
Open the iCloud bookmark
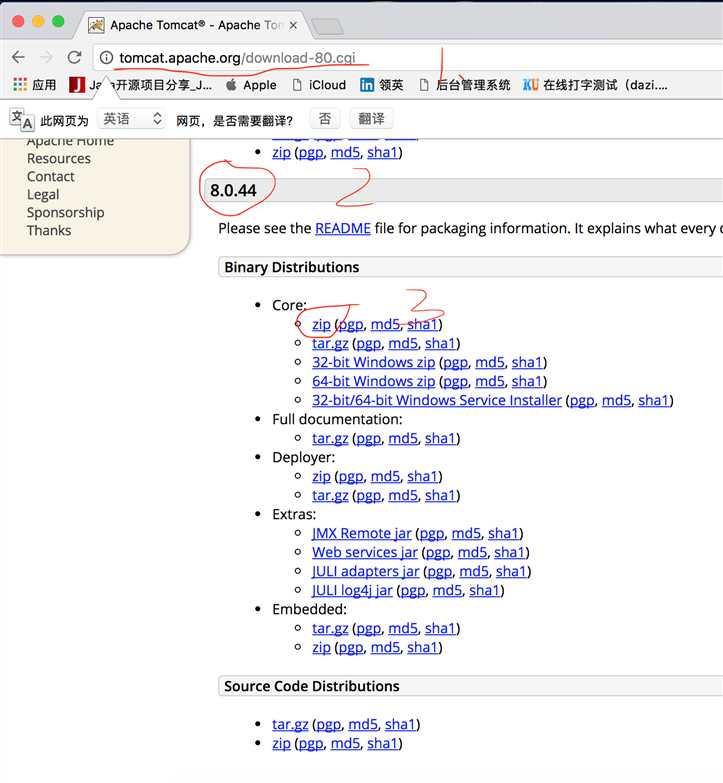pyautogui.click(x=319, y=85)
